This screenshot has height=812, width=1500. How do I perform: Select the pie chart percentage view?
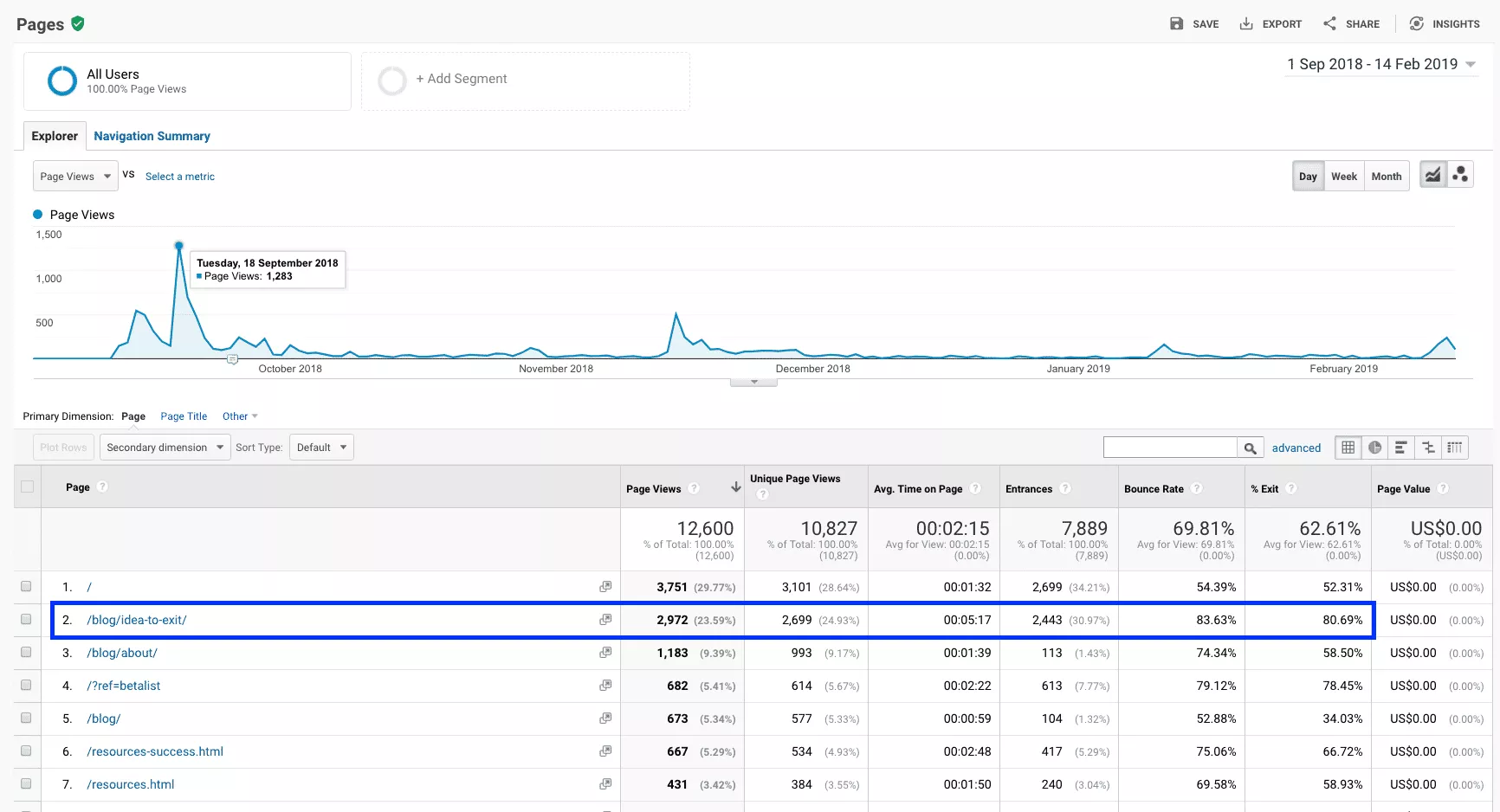(1374, 448)
